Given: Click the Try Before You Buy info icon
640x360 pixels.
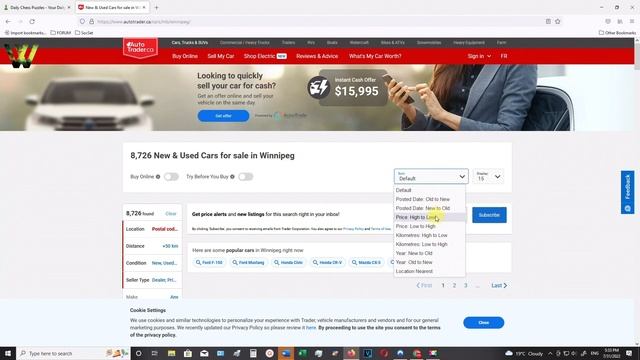Looking at the screenshot, I should pyautogui.click(x=232, y=177).
